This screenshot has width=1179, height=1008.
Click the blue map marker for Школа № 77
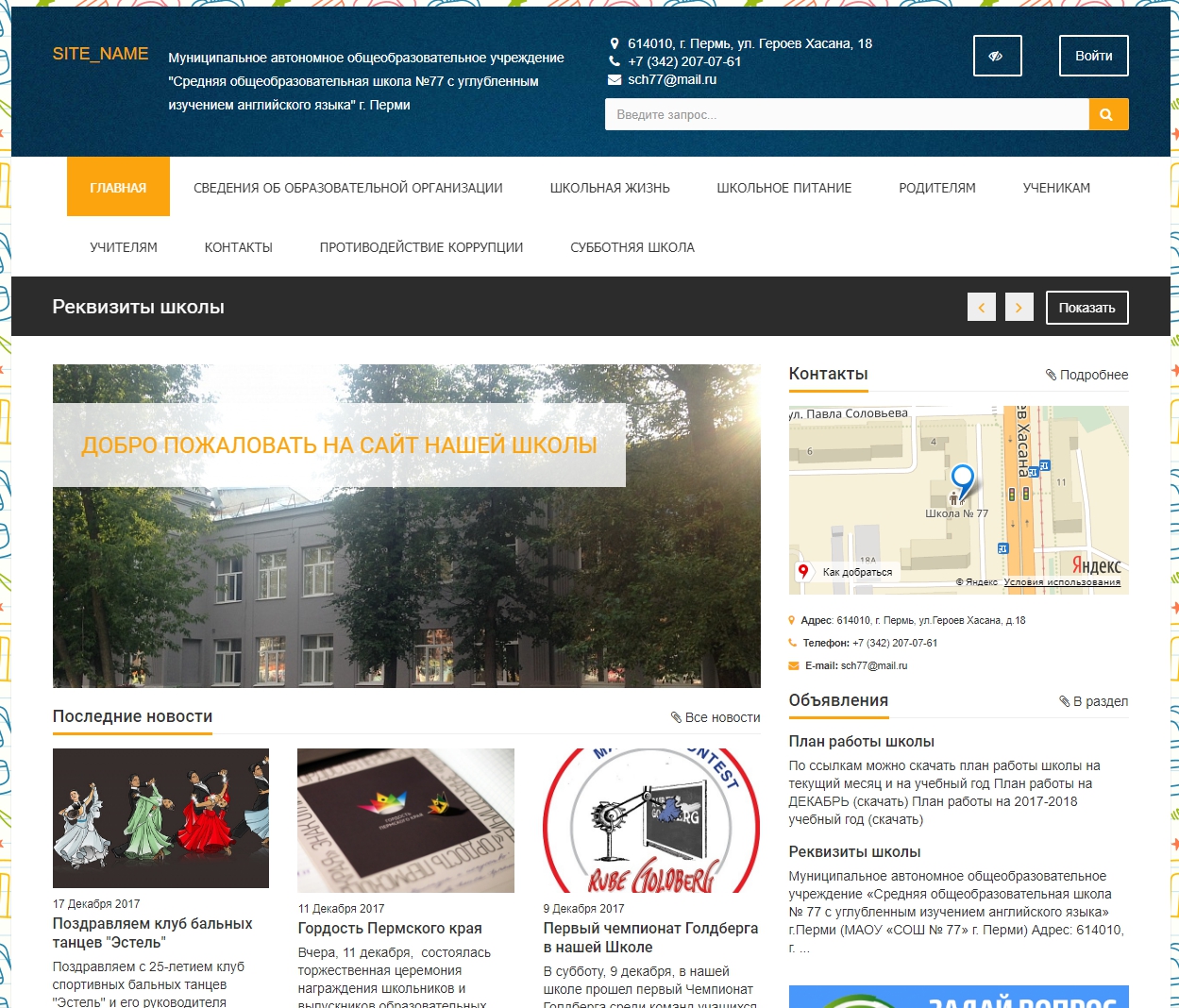(962, 482)
